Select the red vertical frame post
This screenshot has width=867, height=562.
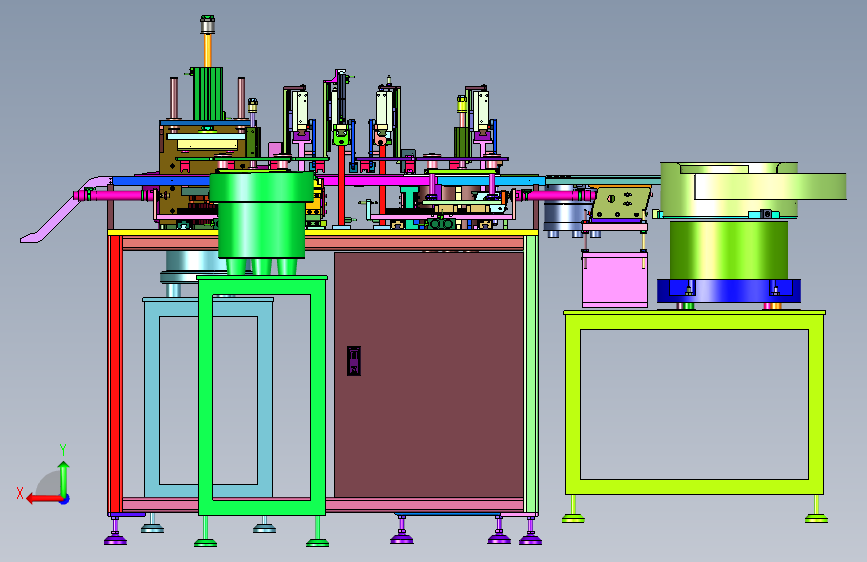pos(115,374)
